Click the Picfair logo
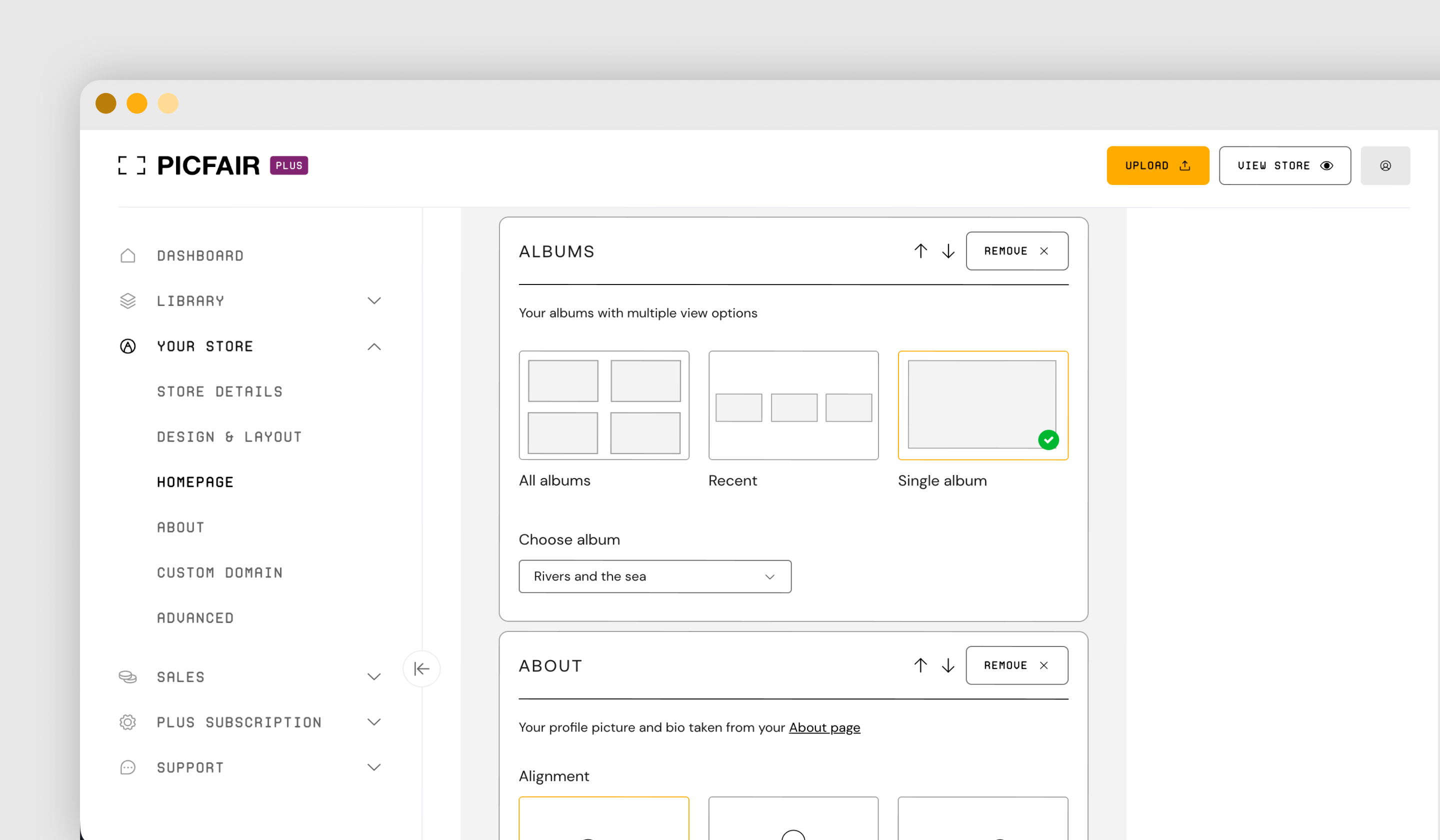 [188, 165]
